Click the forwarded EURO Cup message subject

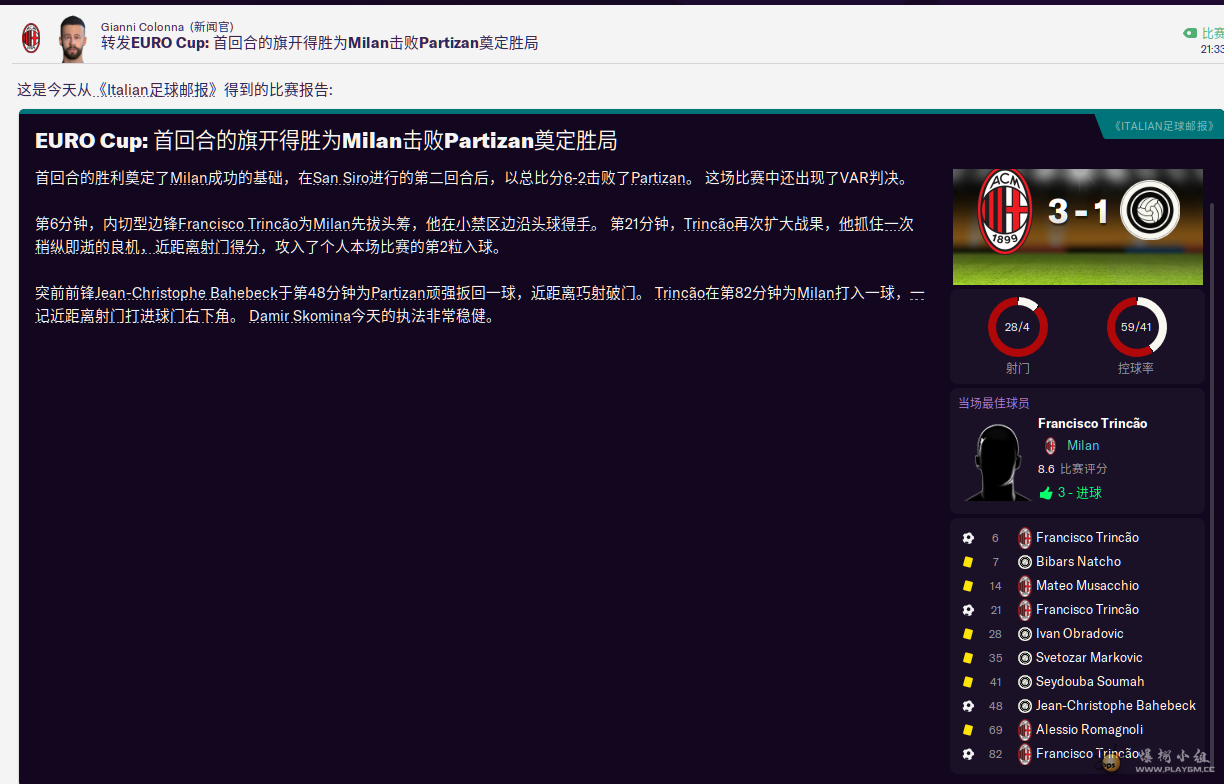(x=319, y=43)
